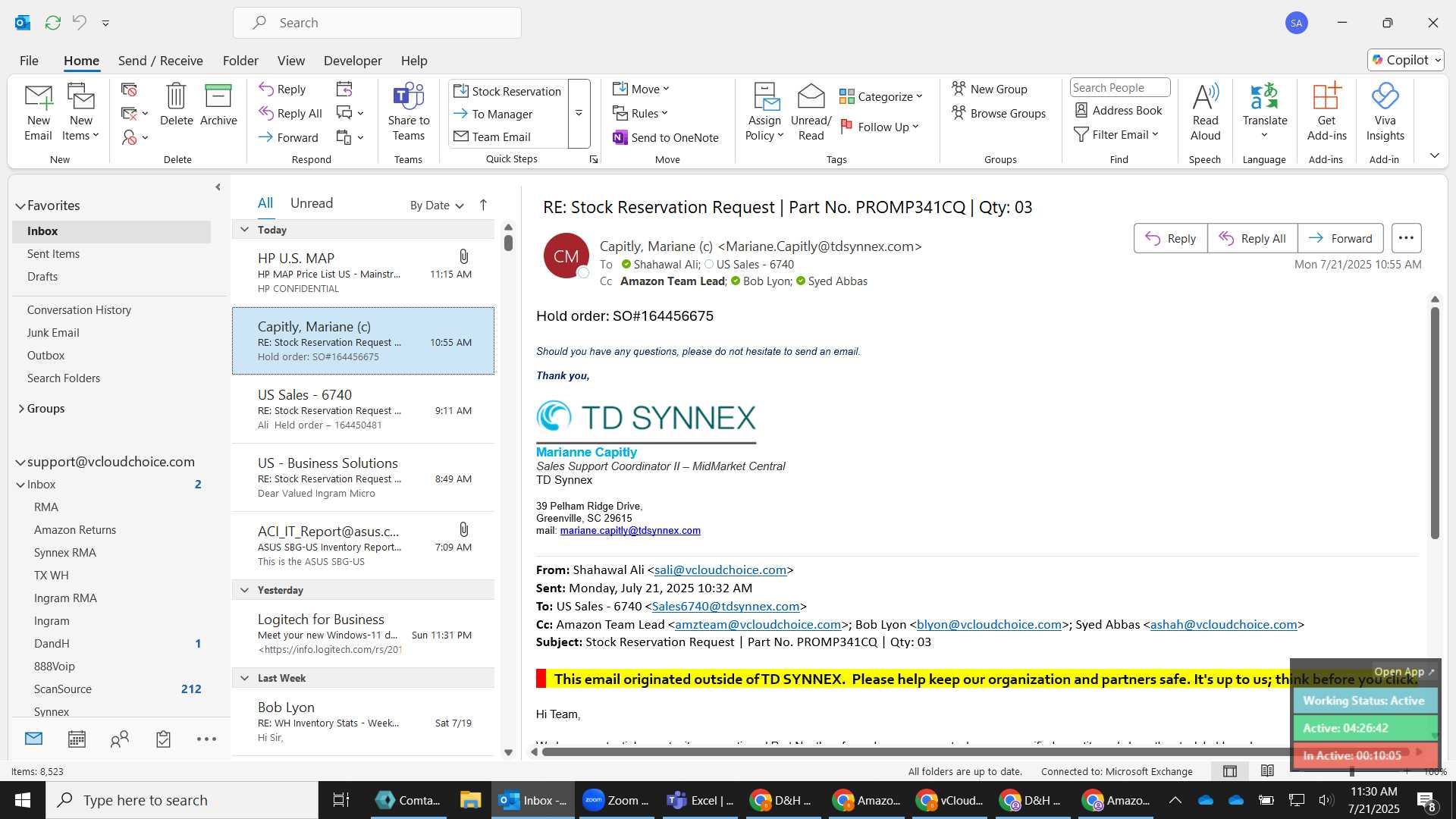The width and height of the screenshot is (1456, 819).
Task: Click the Mail navigation icon
Action: coord(33,738)
